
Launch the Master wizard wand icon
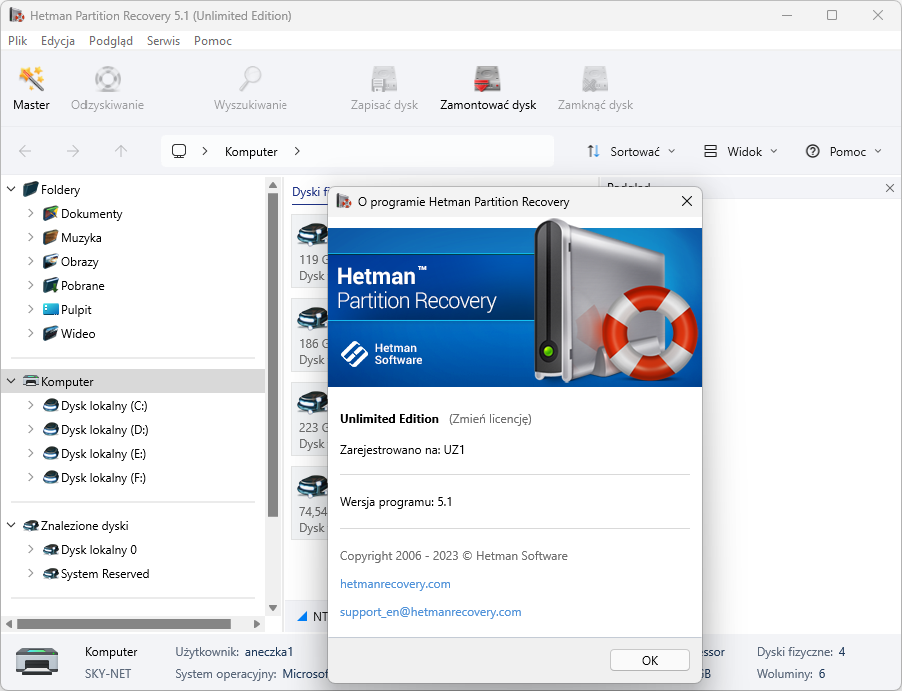click(31, 79)
